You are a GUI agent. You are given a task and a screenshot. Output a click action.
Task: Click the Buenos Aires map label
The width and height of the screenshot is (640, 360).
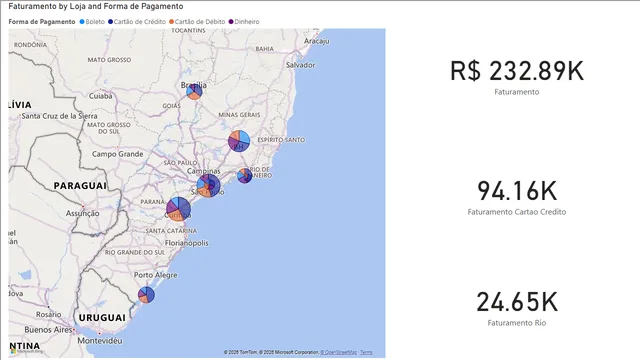click(48, 329)
